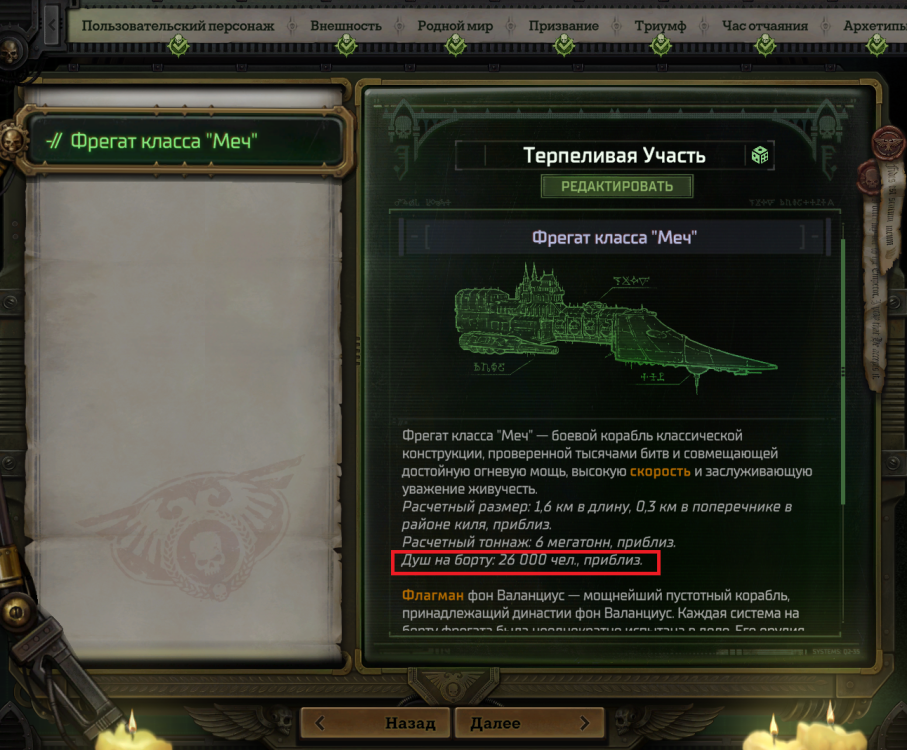Click the checkmark badge under Внешность
Screen dimensions: 907x750
(x=346, y=45)
